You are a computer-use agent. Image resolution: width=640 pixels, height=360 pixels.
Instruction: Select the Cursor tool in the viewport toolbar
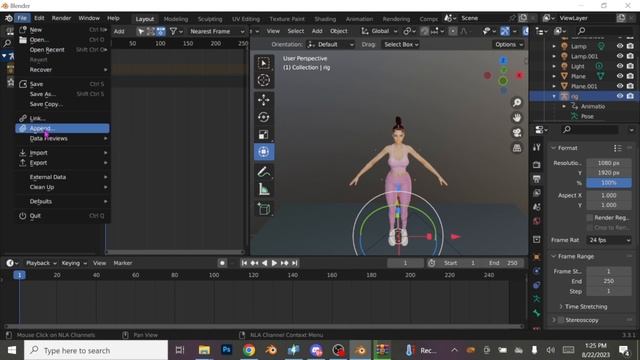pos(264,80)
